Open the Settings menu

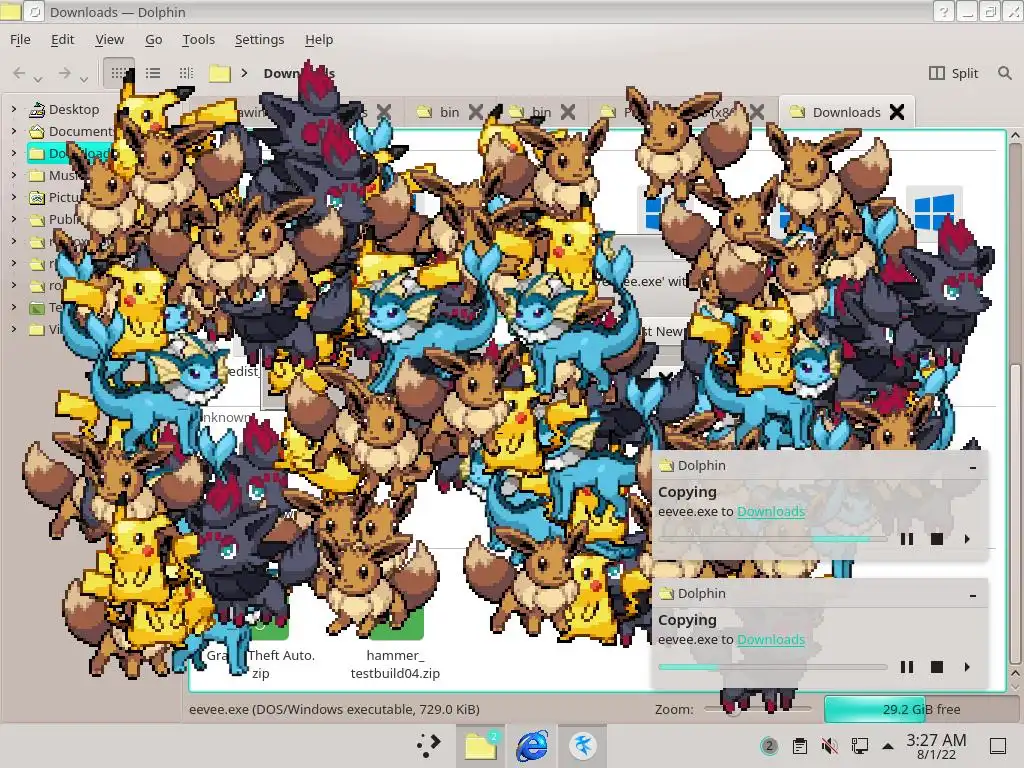[259, 40]
